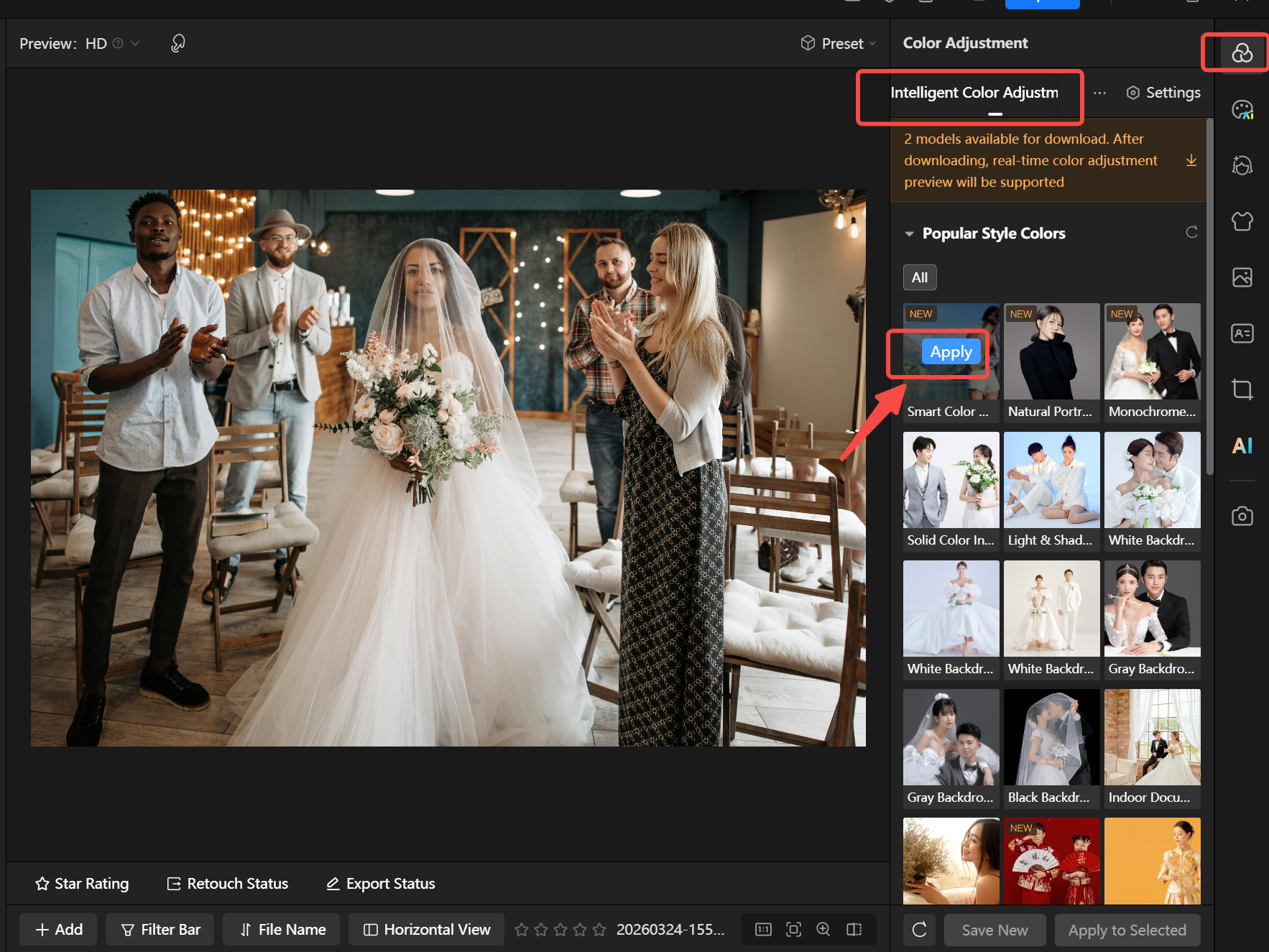The image size is (1269, 952).
Task: Click the Apply to Selected button
Action: 1127,930
